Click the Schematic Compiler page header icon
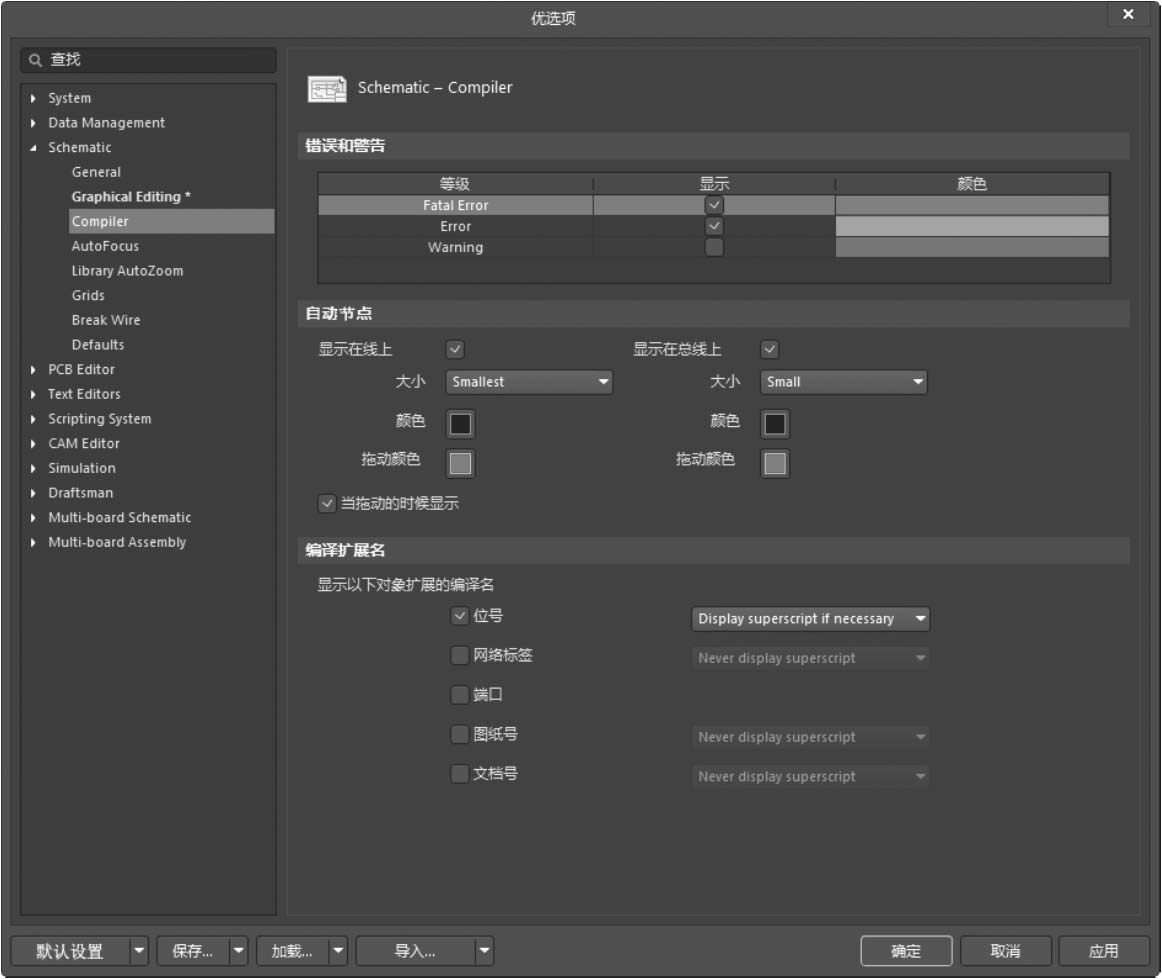The width and height of the screenshot is (1162, 979). pos(327,89)
